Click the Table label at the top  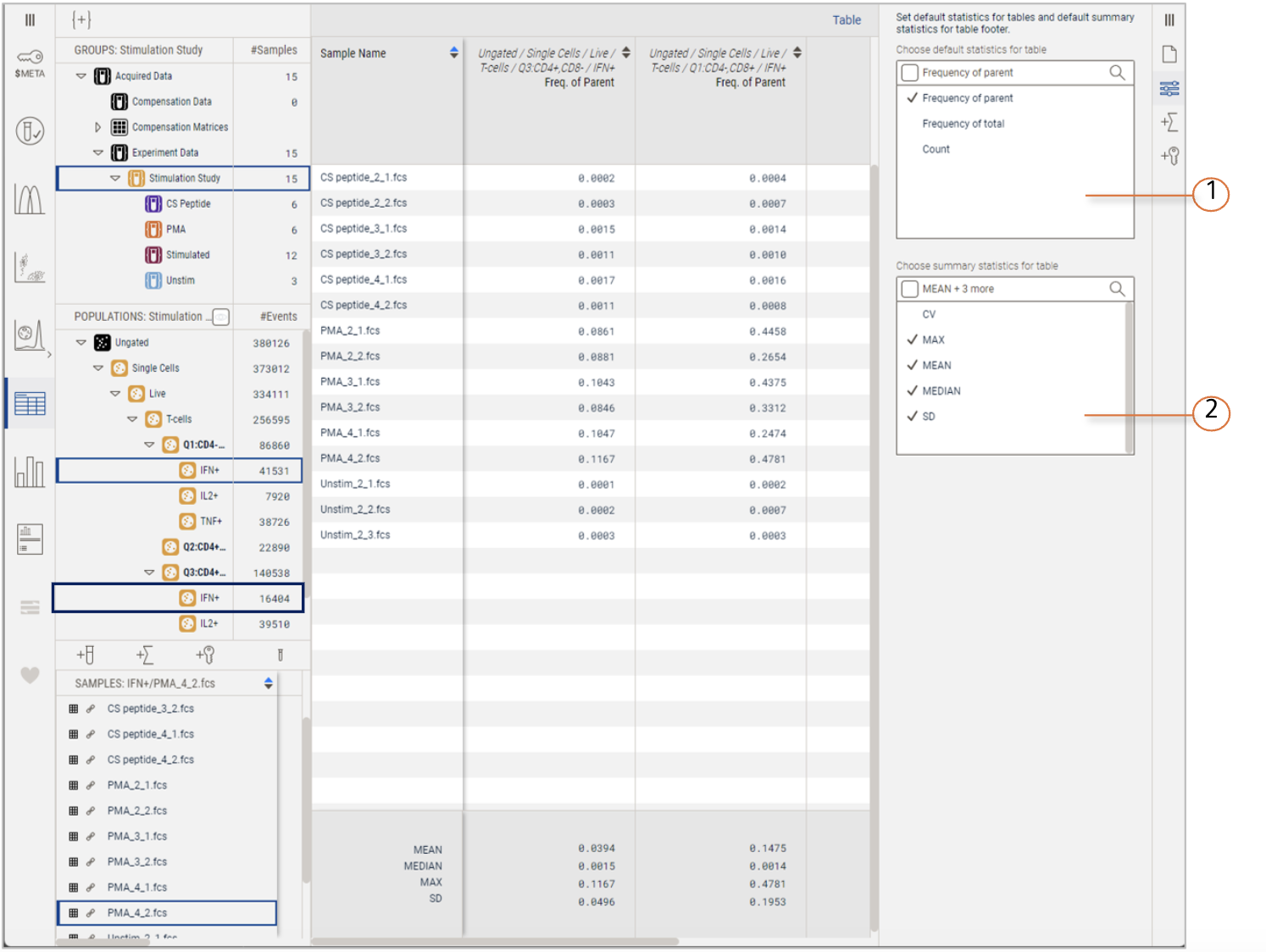coord(846,20)
